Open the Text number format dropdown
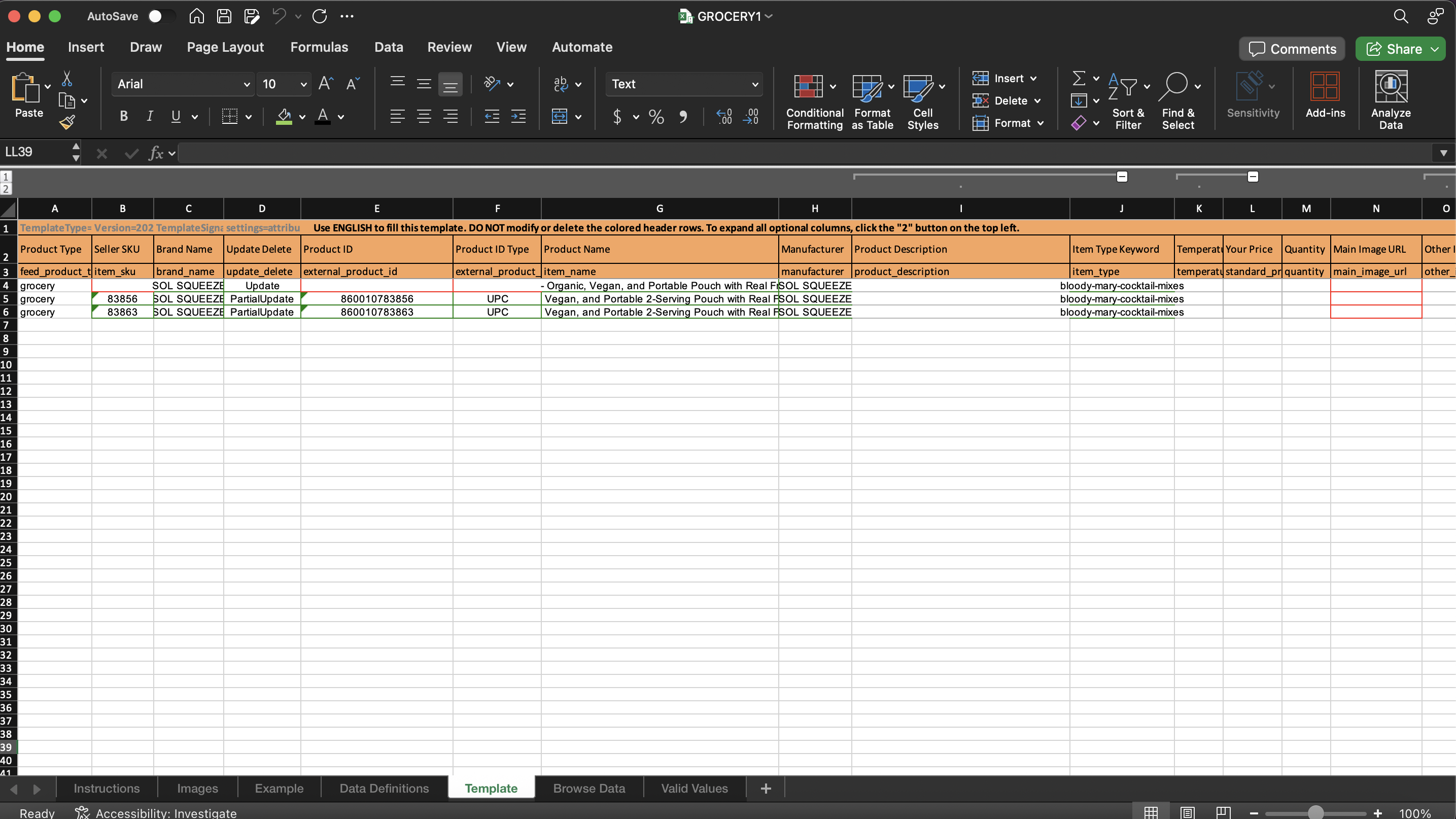Image resolution: width=1456 pixels, height=819 pixels. pos(754,84)
